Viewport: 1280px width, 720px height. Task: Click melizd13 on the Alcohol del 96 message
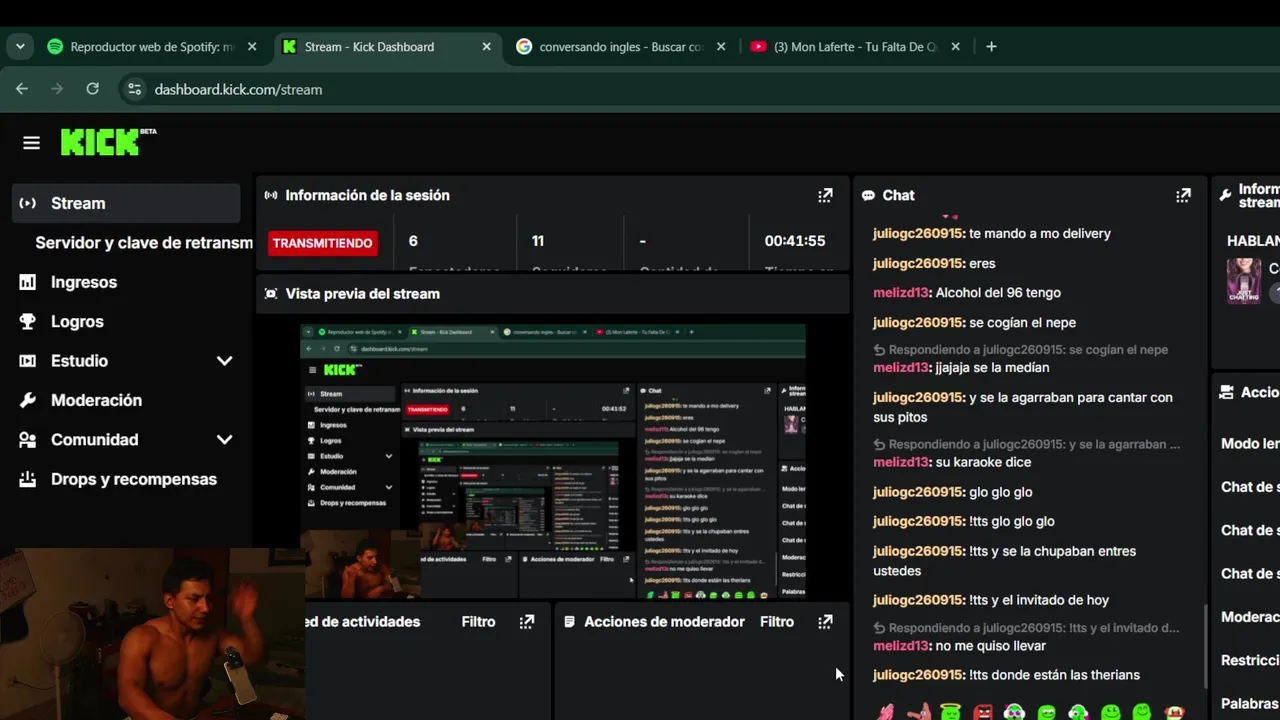coord(902,293)
